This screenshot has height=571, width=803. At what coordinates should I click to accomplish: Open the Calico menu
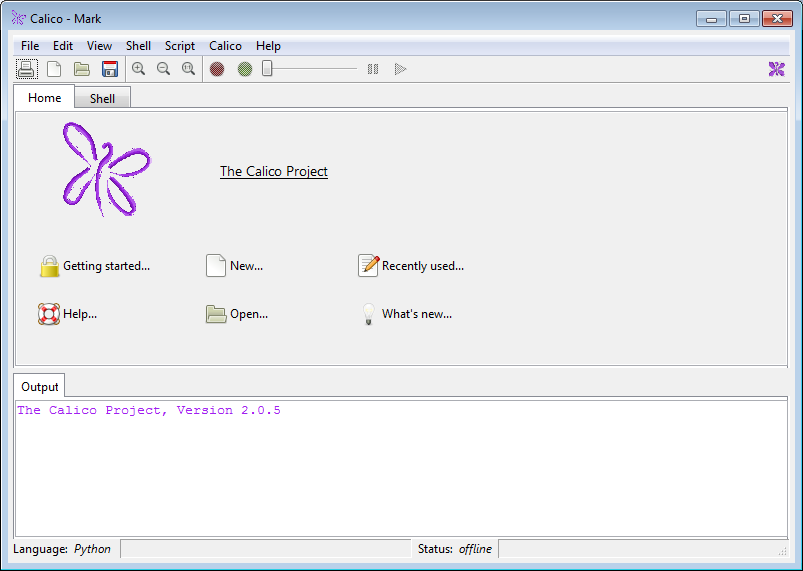(x=225, y=46)
